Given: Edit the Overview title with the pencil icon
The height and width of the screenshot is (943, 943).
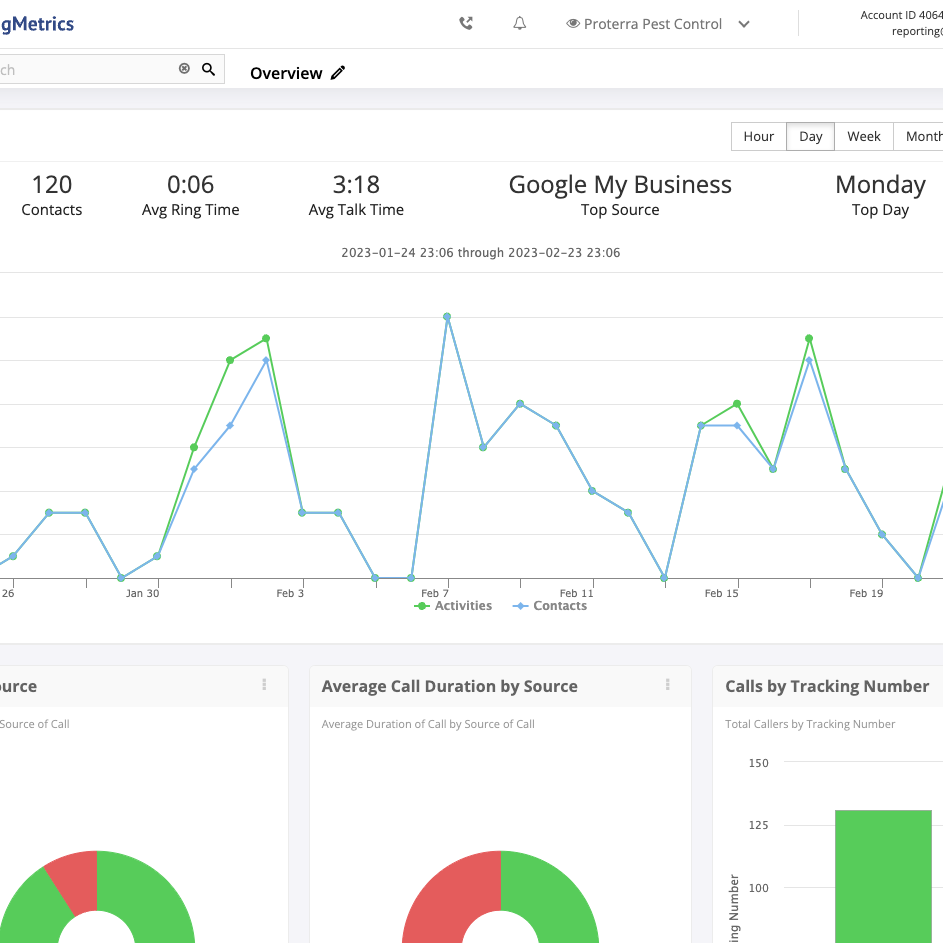Looking at the screenshot, I should coord(338,73).
